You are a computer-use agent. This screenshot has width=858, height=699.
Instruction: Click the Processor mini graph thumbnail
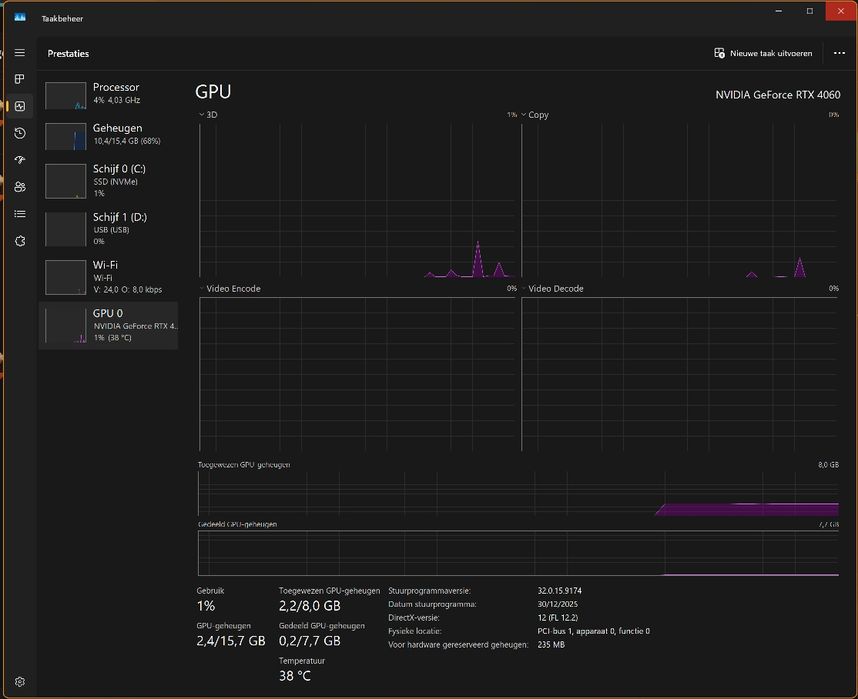click(66, 95)
